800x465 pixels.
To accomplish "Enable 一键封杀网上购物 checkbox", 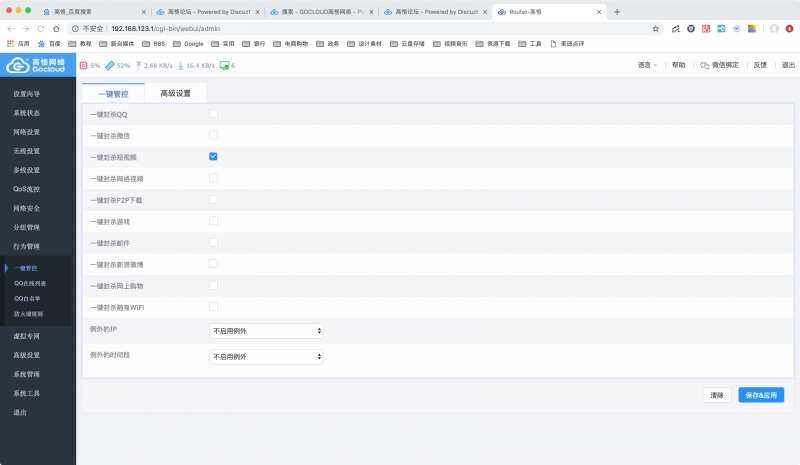I will tap(213, 285).
